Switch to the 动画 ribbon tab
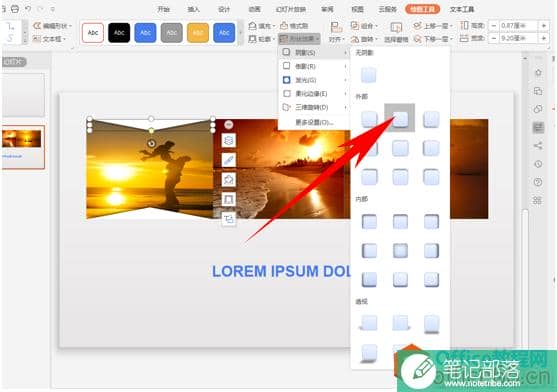Viewport: 557px width, 392px height. point(254,9)
